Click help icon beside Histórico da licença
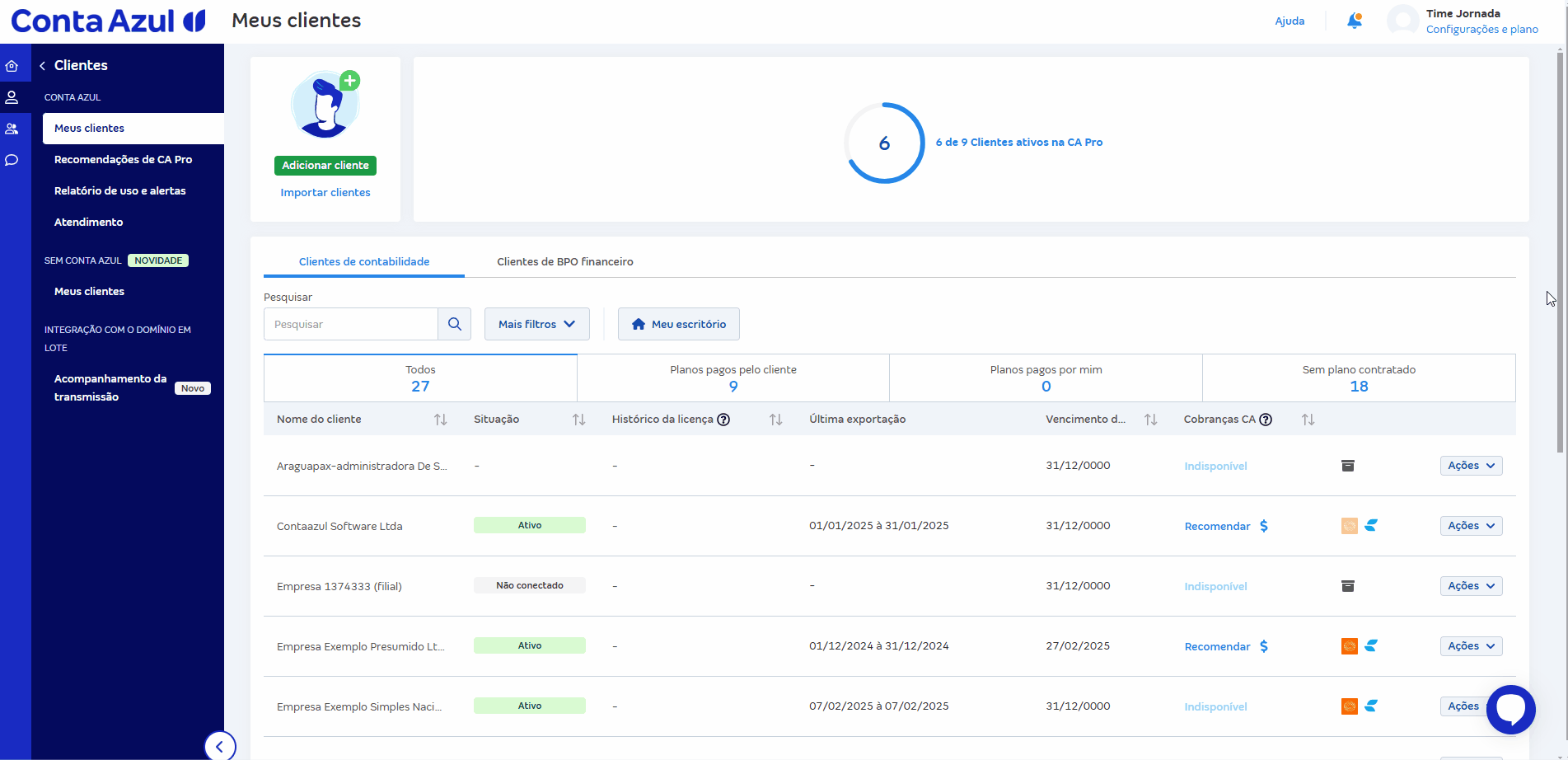 723,420
